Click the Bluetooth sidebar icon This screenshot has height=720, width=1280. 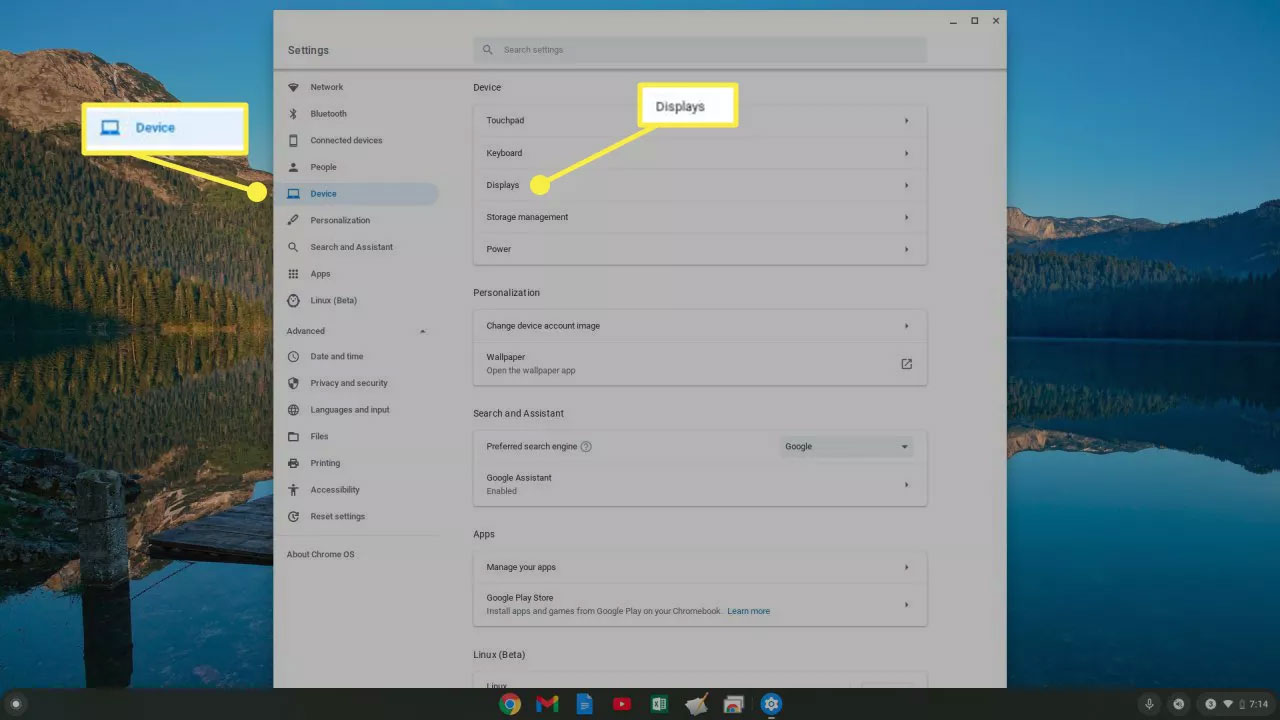293,114
